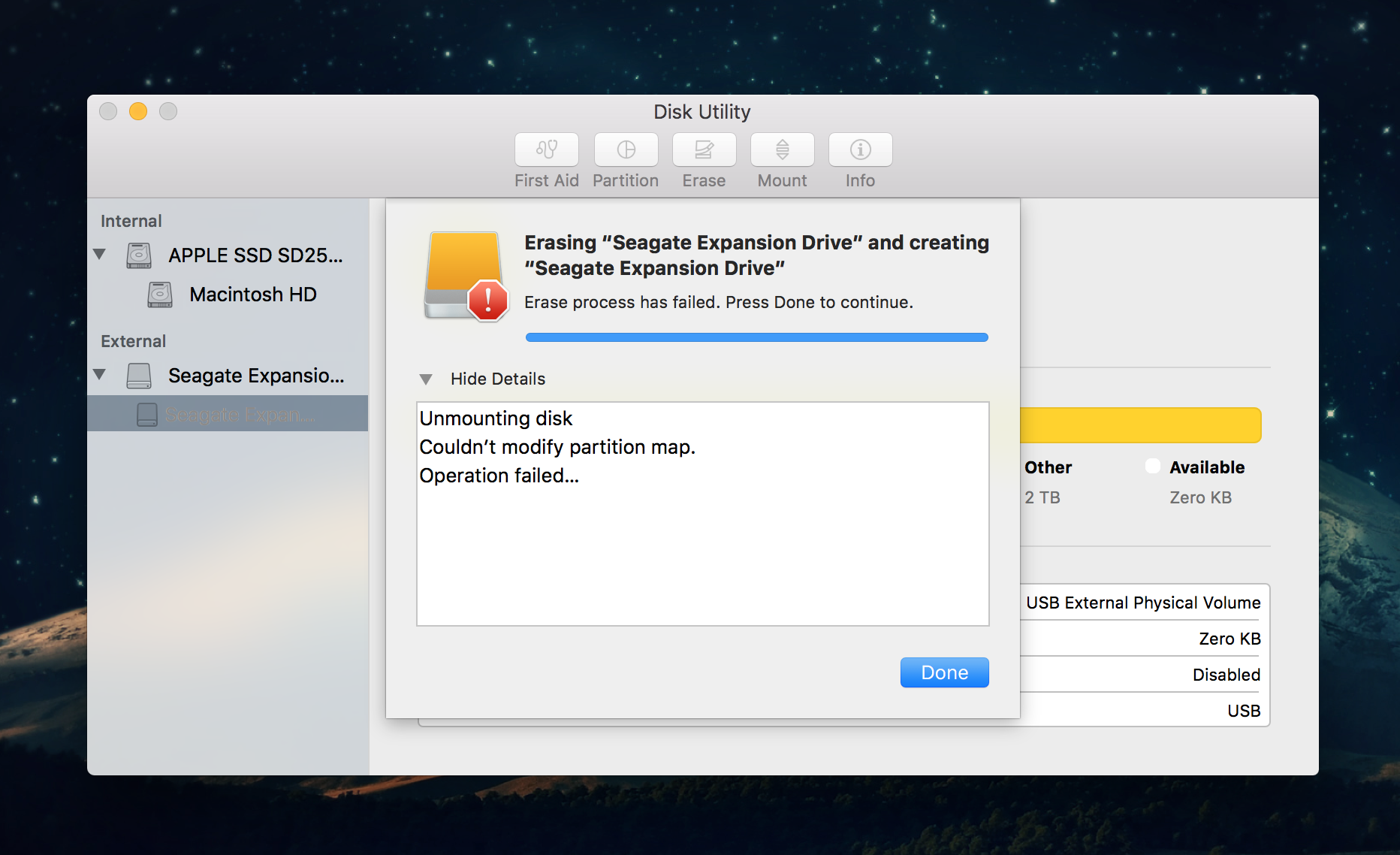Click the External section header
This screenshot has width=1400, height=855.
click(134, 341)
